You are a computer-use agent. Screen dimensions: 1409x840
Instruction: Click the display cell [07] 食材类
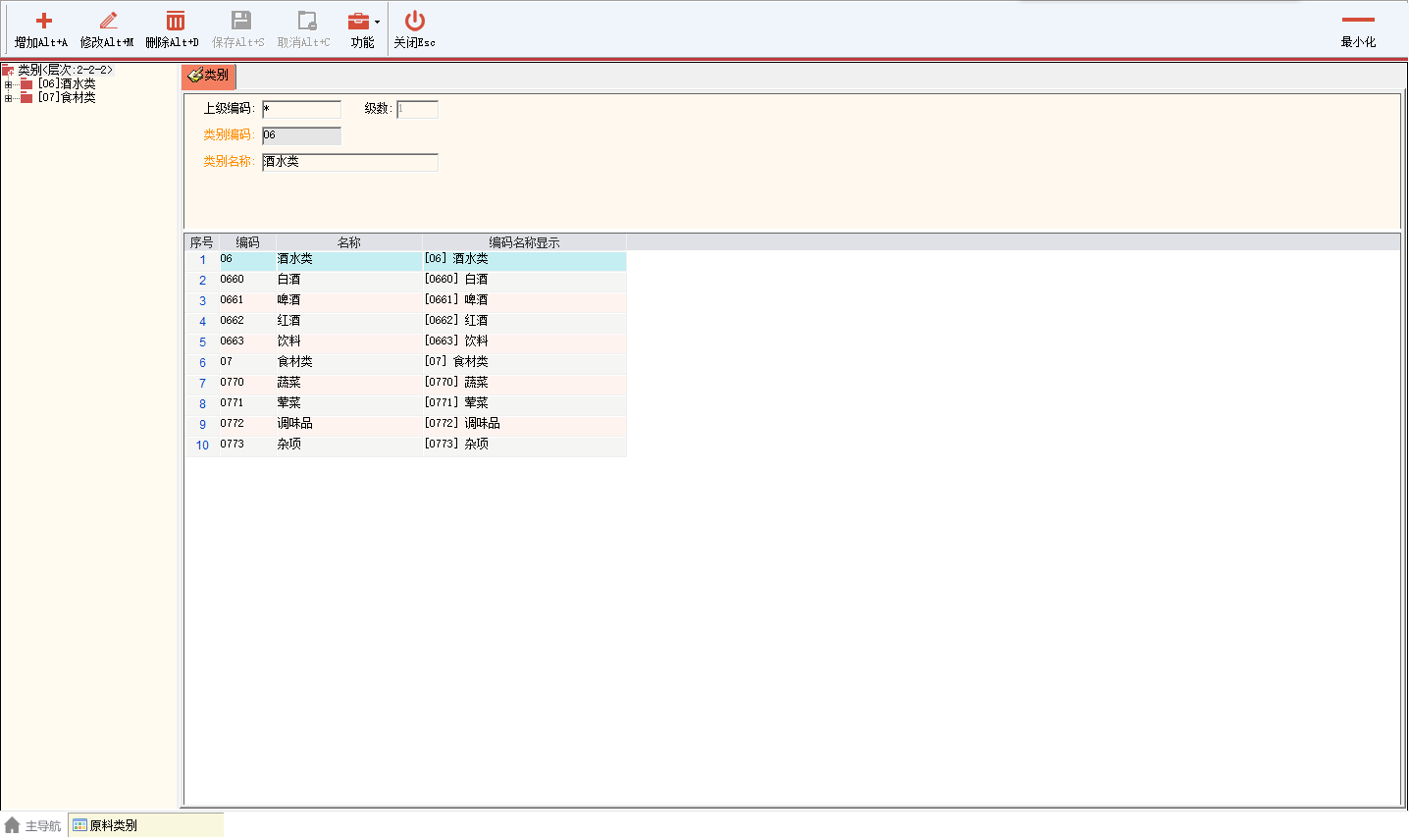(x=524, y=363)
